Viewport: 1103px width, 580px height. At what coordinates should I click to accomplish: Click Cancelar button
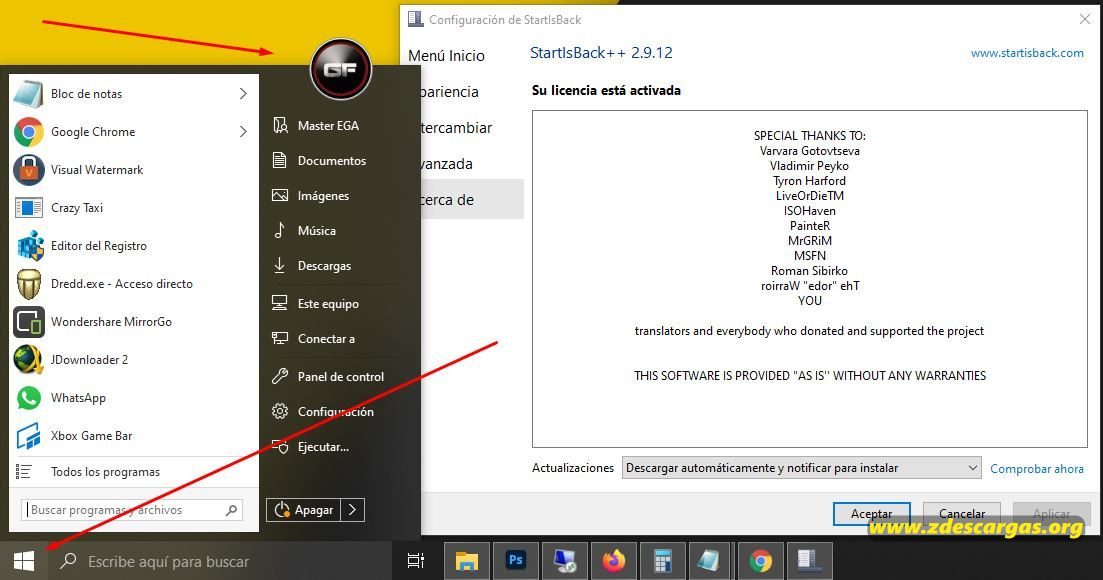tap(962, 513)
